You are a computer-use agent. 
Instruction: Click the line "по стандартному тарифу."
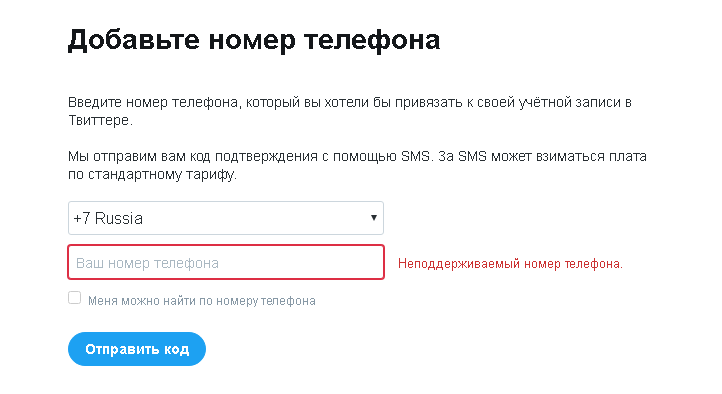152,175
